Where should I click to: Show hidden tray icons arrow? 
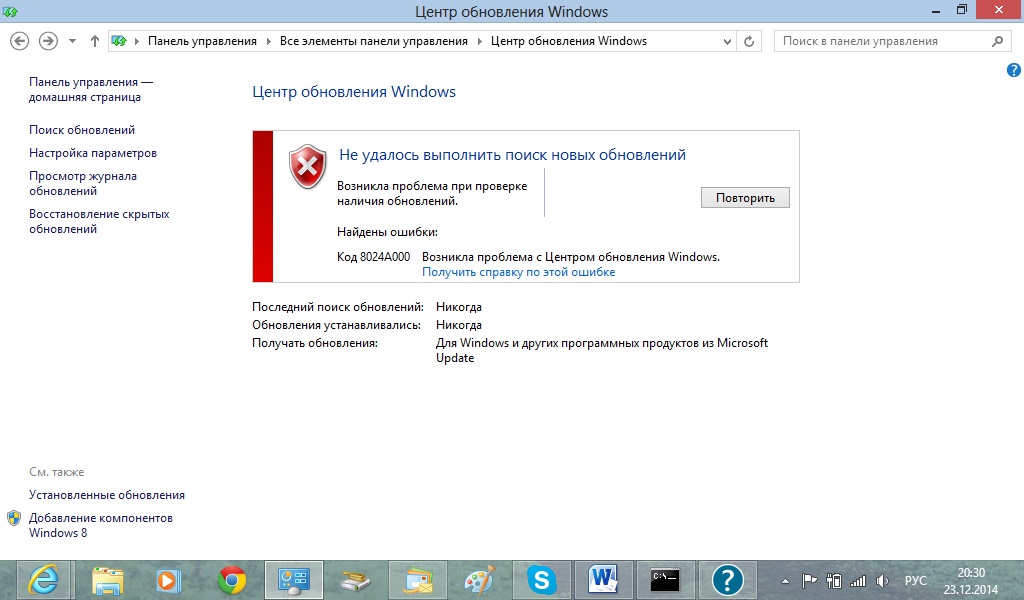tap(786, 581)
